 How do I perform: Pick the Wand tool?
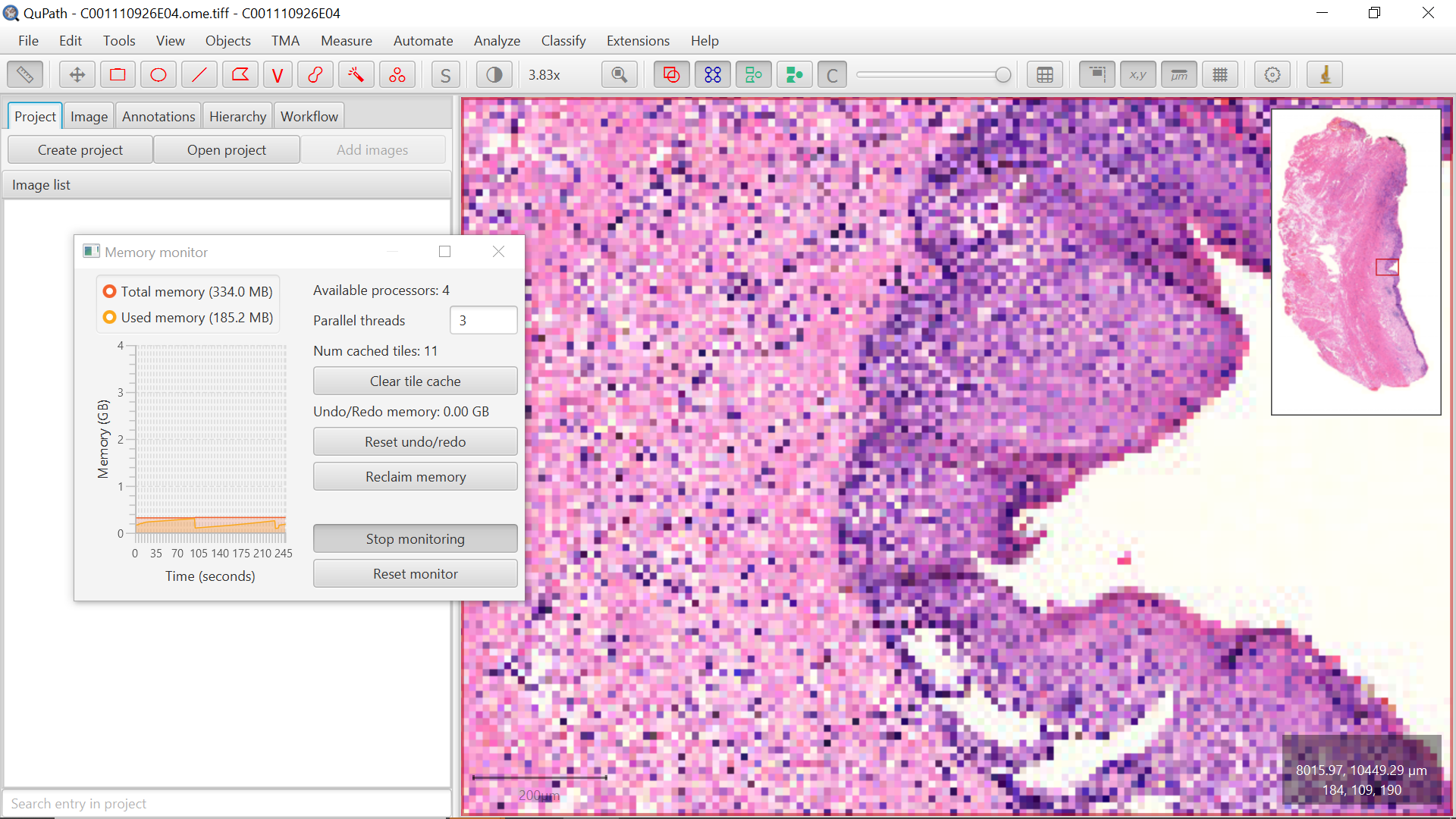pyautogui.click(x=356, y=74)
